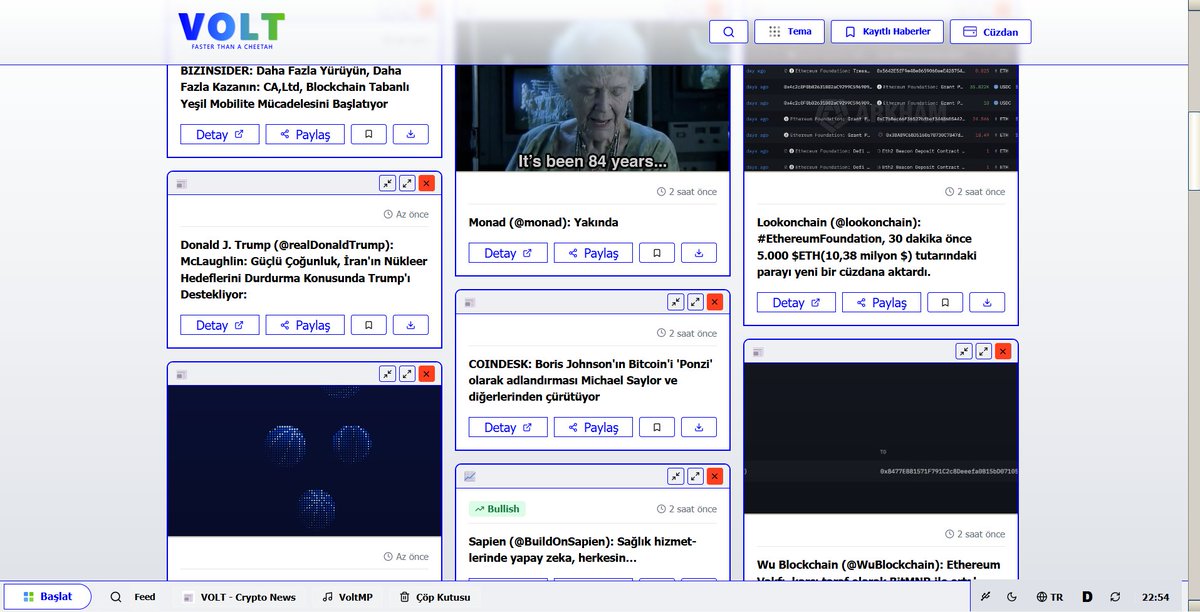Expand the COINDESK Boris Johnson card fullscreen

pos(695,302)
